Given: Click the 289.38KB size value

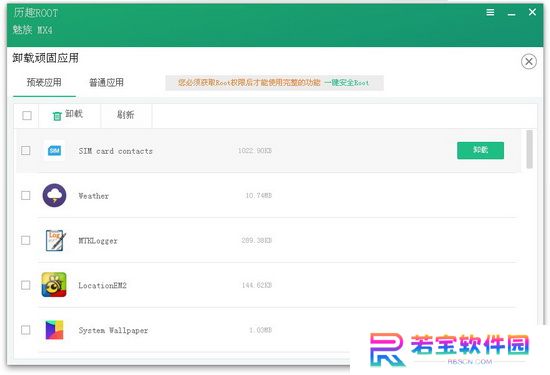Looking at the screenshot, I should point(256,240).
